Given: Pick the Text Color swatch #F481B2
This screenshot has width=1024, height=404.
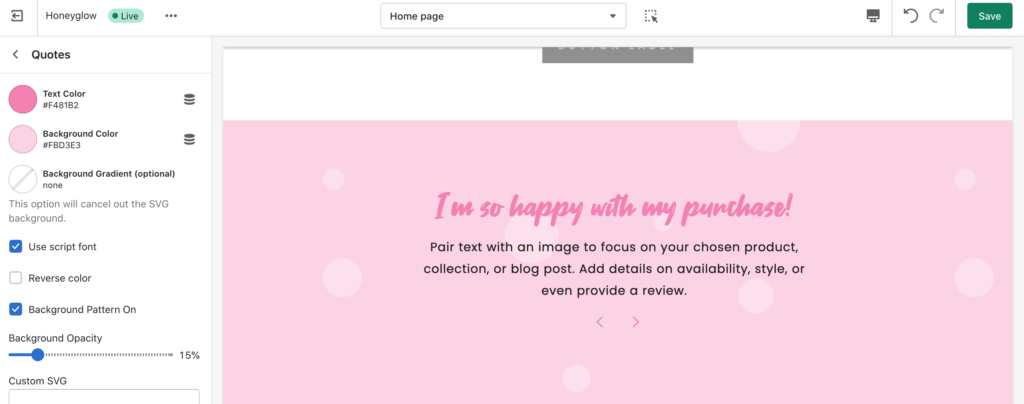Looking at the screenshot, I should click(23, 99).
